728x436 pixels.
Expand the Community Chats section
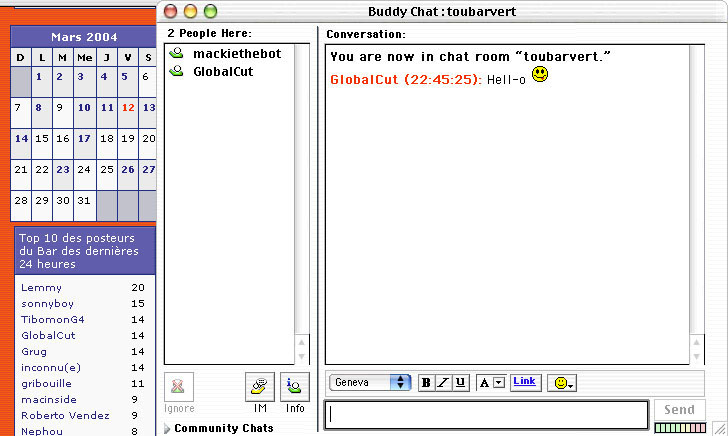pyautogui.click(x=167, y=428)
